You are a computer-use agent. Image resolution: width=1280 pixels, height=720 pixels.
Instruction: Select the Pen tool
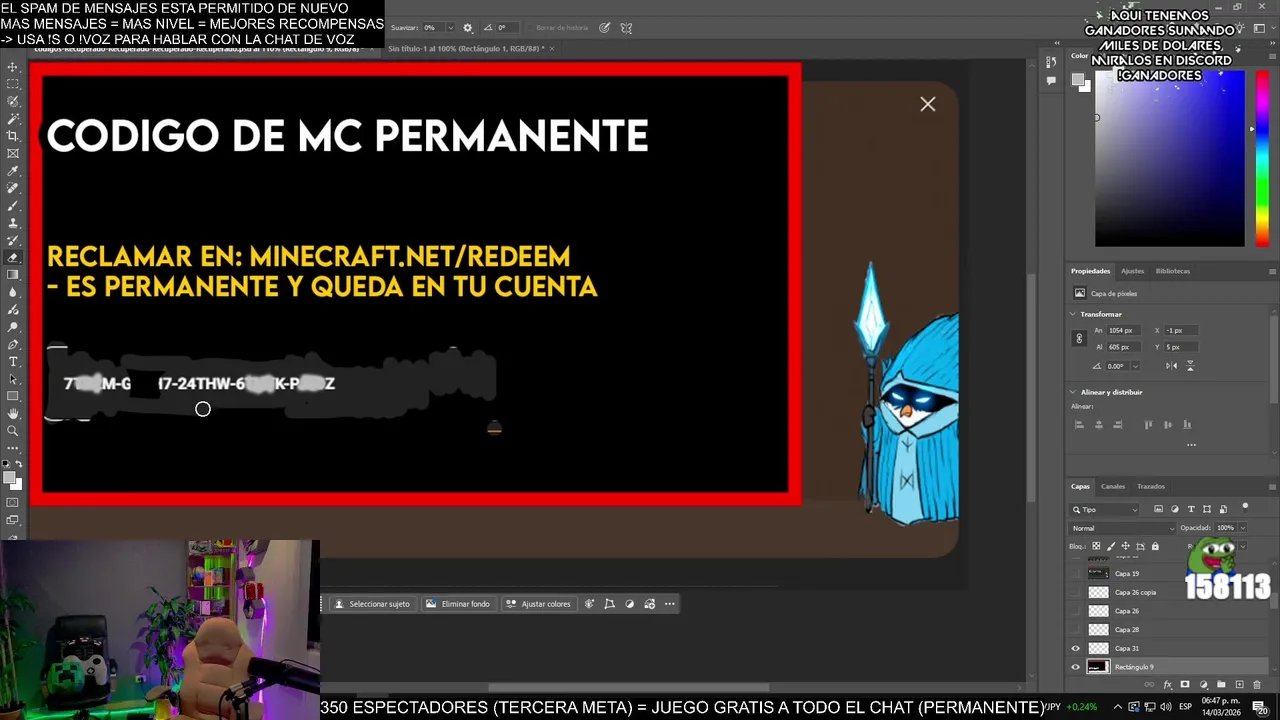pos(13,344)
